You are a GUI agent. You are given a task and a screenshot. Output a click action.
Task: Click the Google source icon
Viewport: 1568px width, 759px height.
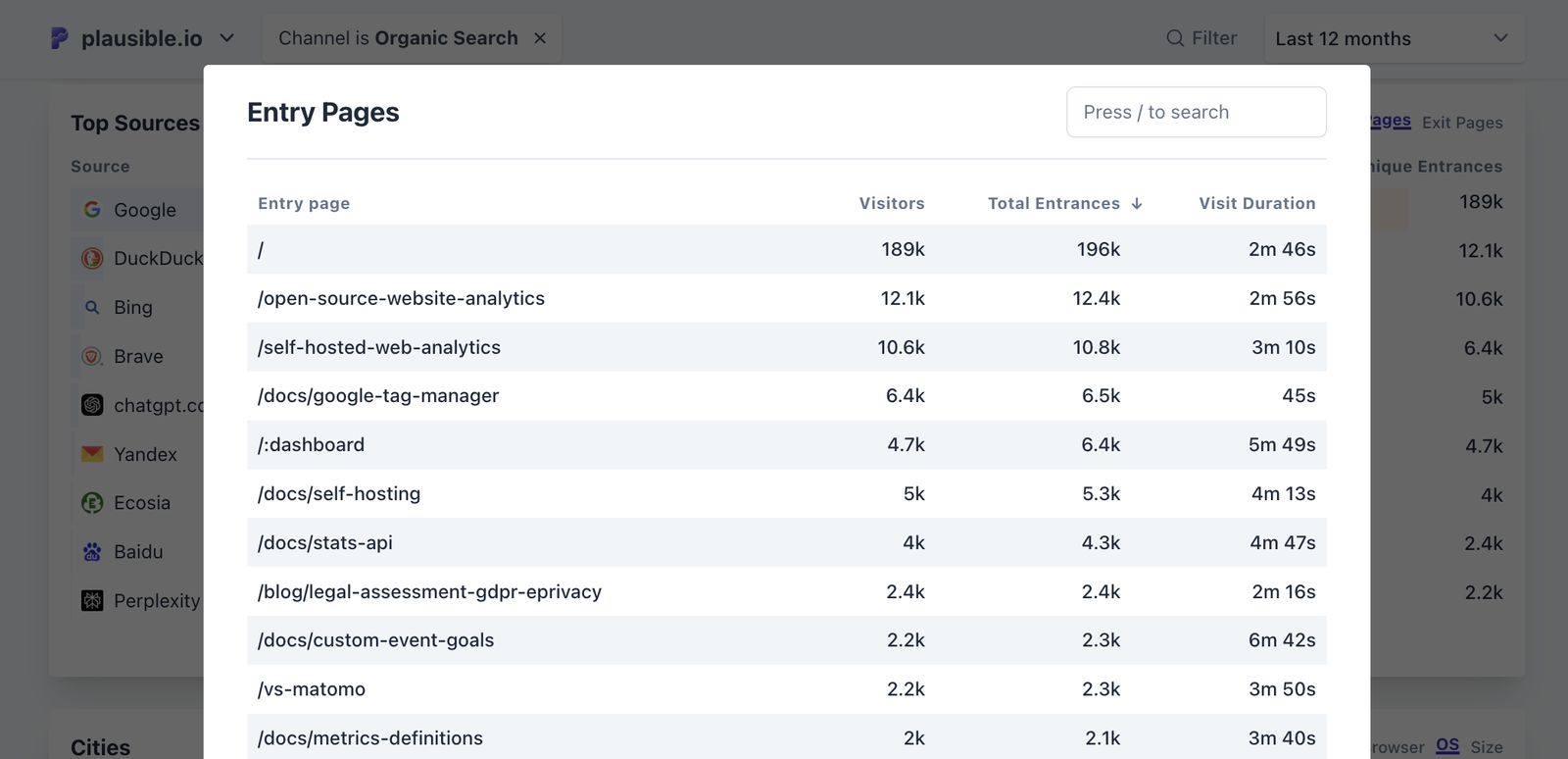(x=92, y=210)
